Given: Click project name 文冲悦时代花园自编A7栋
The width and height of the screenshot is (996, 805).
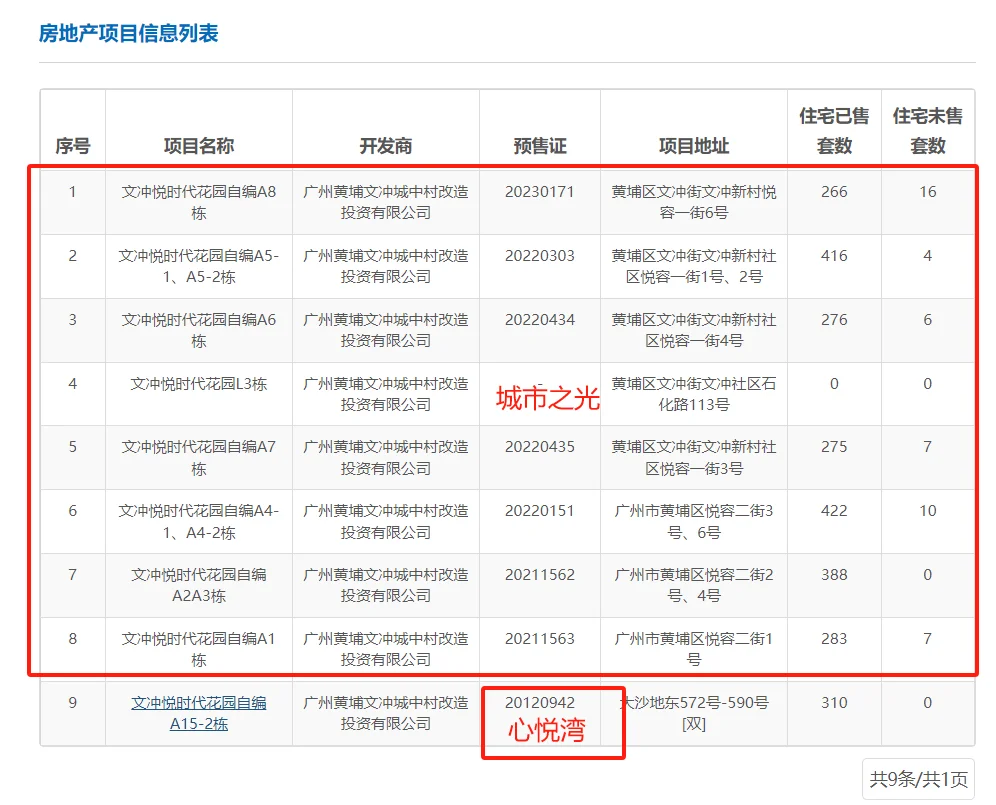Looking at the screenshot, I should (199, 457).
